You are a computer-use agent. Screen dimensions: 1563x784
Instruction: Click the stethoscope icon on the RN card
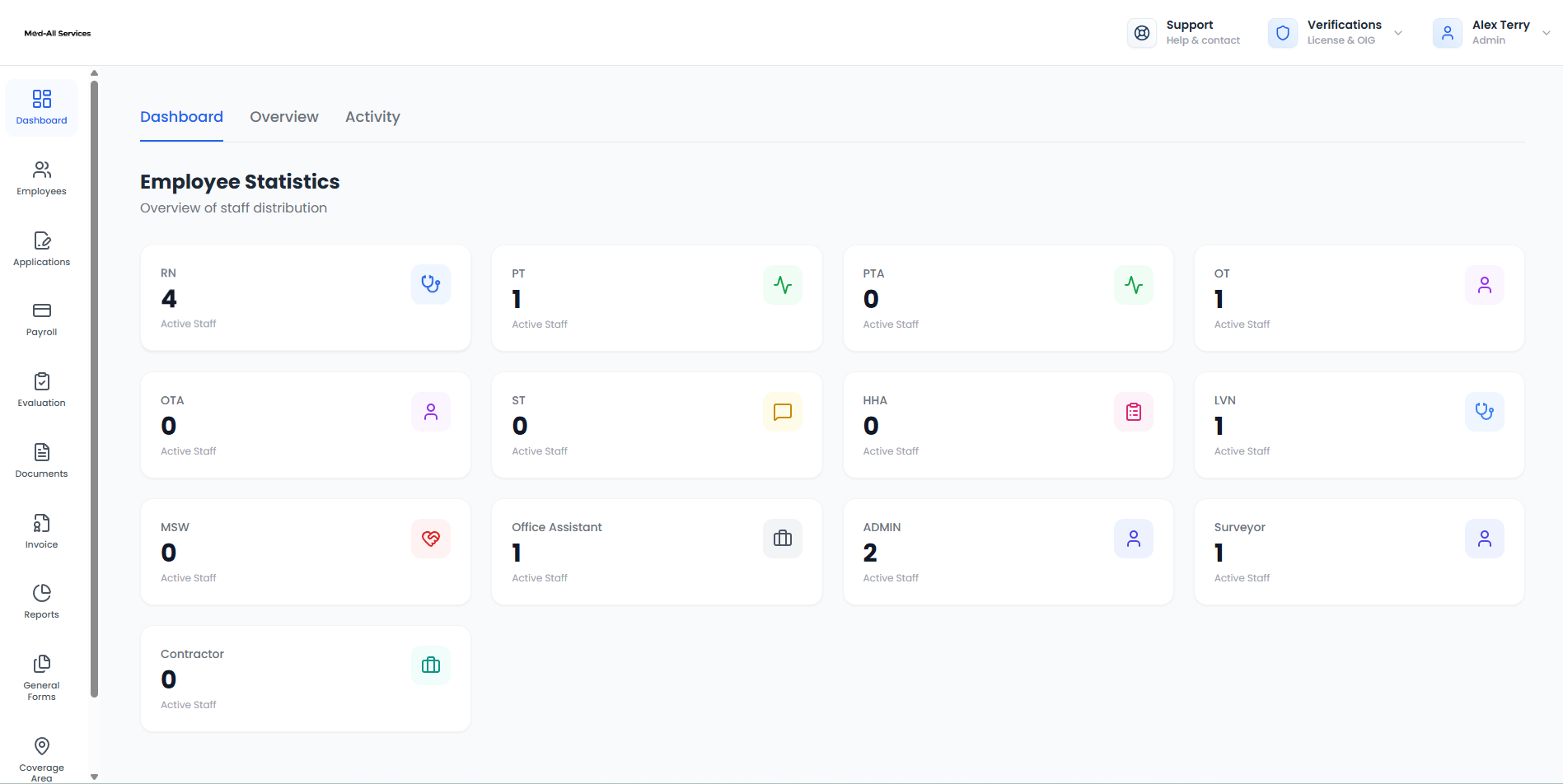[430, 284]
